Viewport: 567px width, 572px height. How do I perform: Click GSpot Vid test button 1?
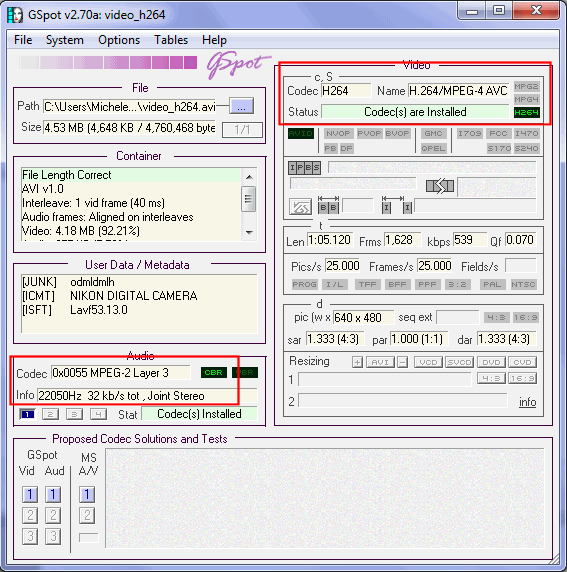[30, 495]
